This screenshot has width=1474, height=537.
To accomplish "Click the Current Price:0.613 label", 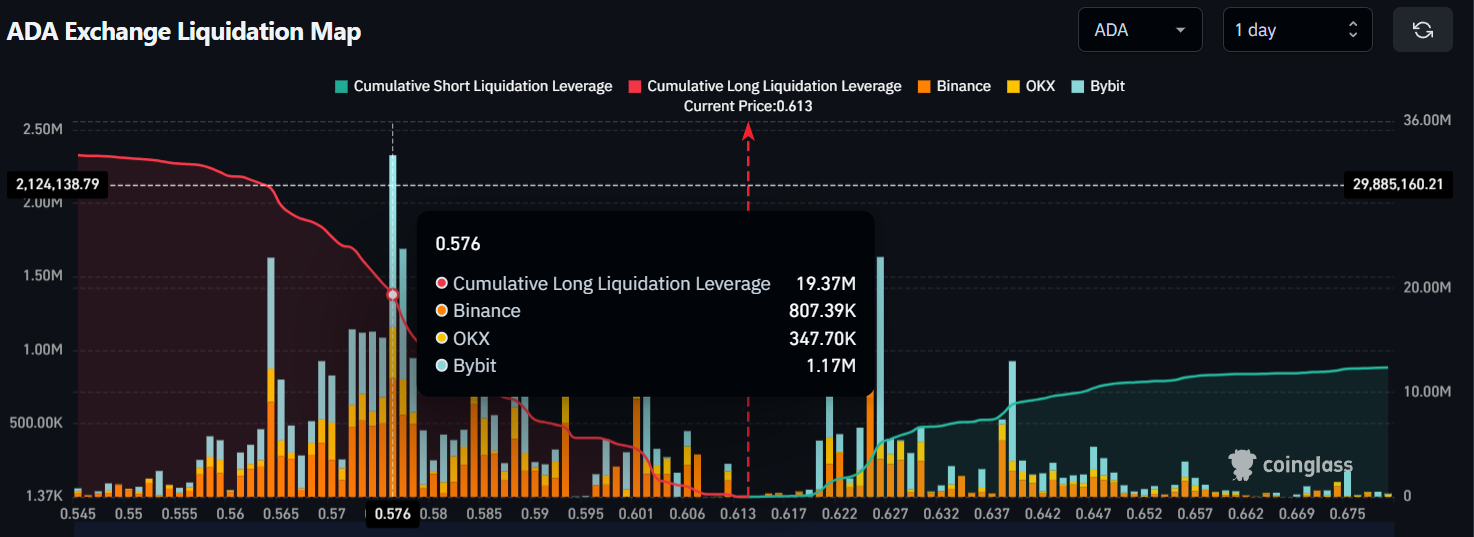I will 748,106.
